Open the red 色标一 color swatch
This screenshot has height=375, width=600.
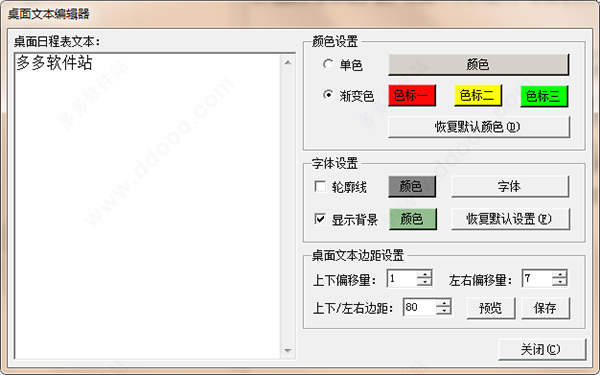[x=412, y=95]
